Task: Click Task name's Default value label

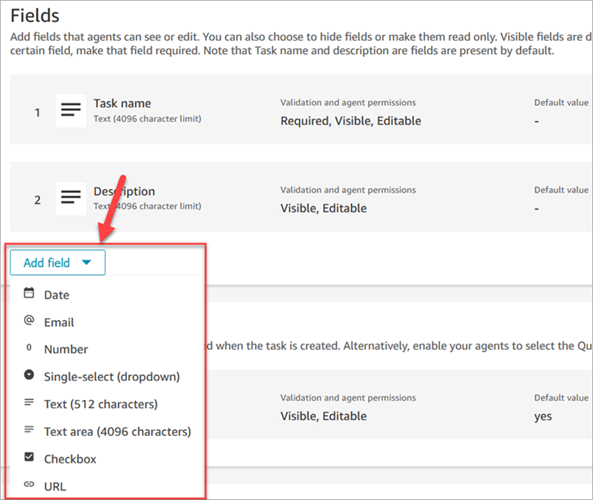Action: [x=561, y=102]
